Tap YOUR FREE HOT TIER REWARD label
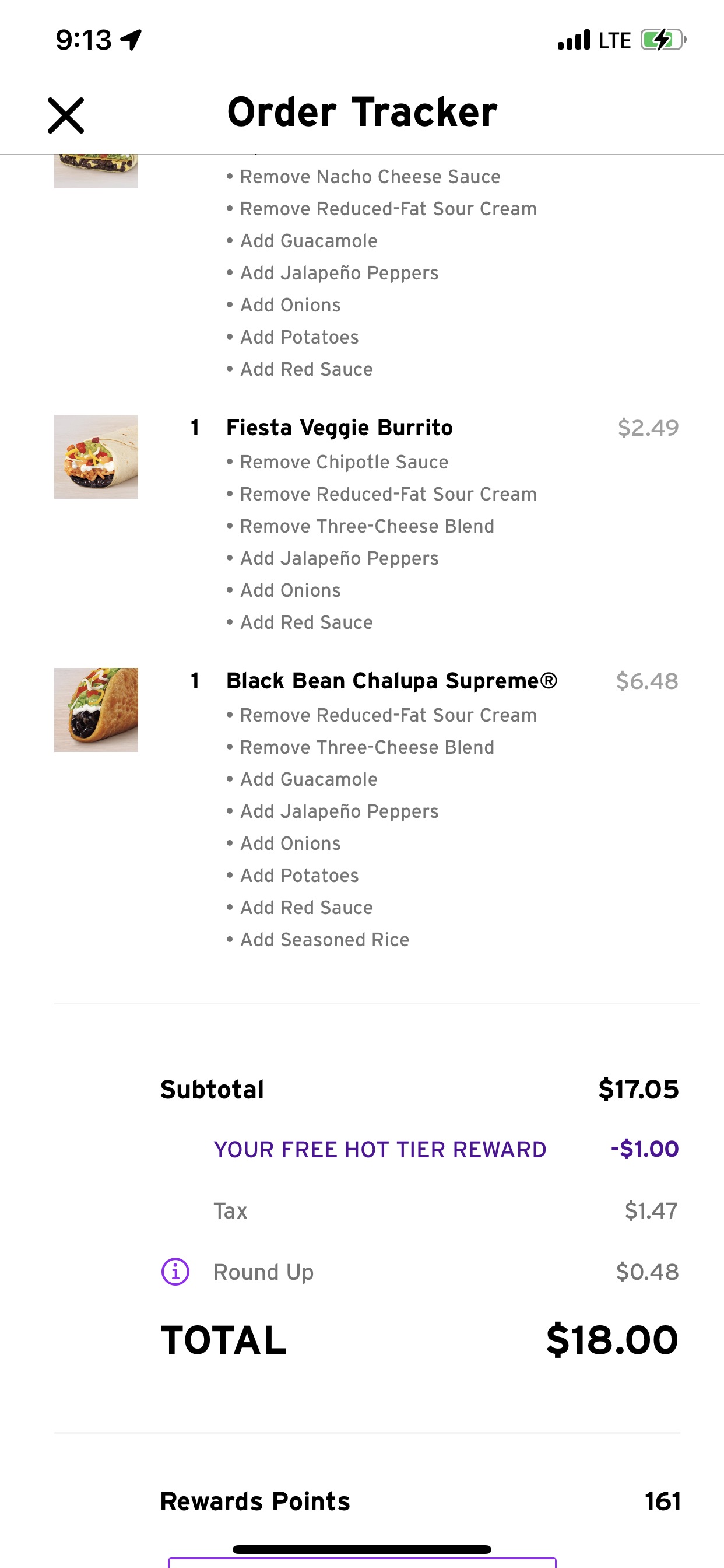Image resolution: width=724 pixels, height=1568 pixels. coord(379,1149)
